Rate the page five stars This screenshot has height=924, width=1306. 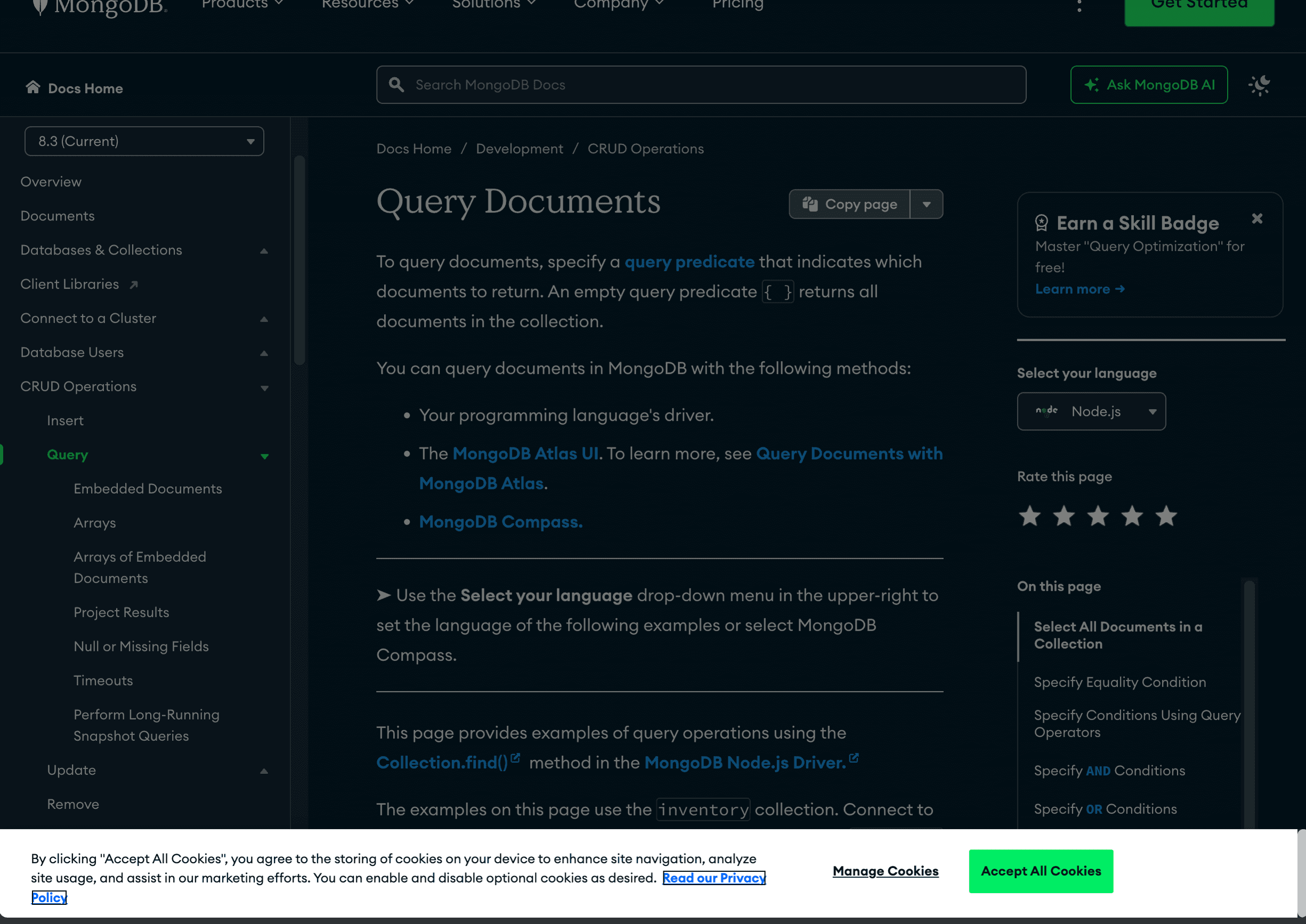1166,516
